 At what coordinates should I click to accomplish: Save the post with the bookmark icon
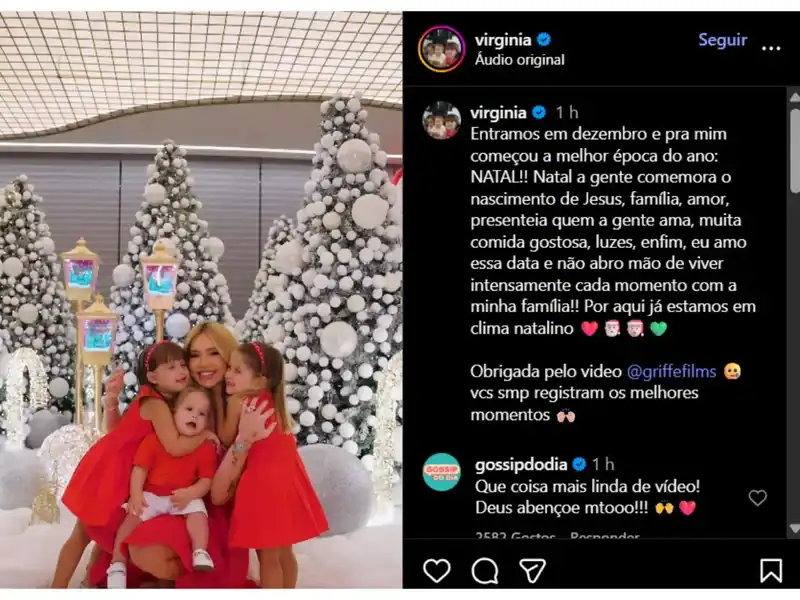[770, 570]
